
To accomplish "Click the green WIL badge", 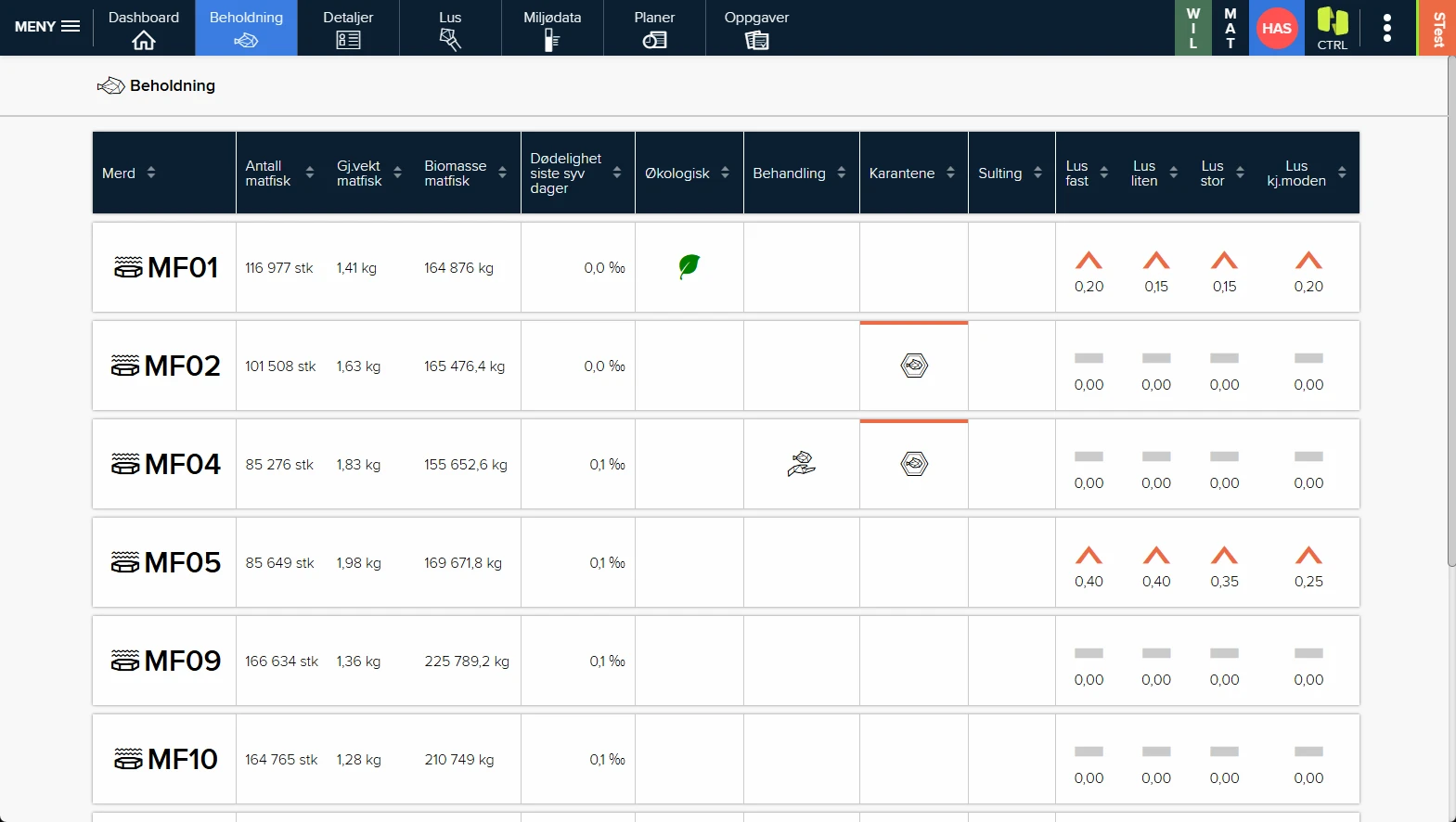I will [1193, 28].
